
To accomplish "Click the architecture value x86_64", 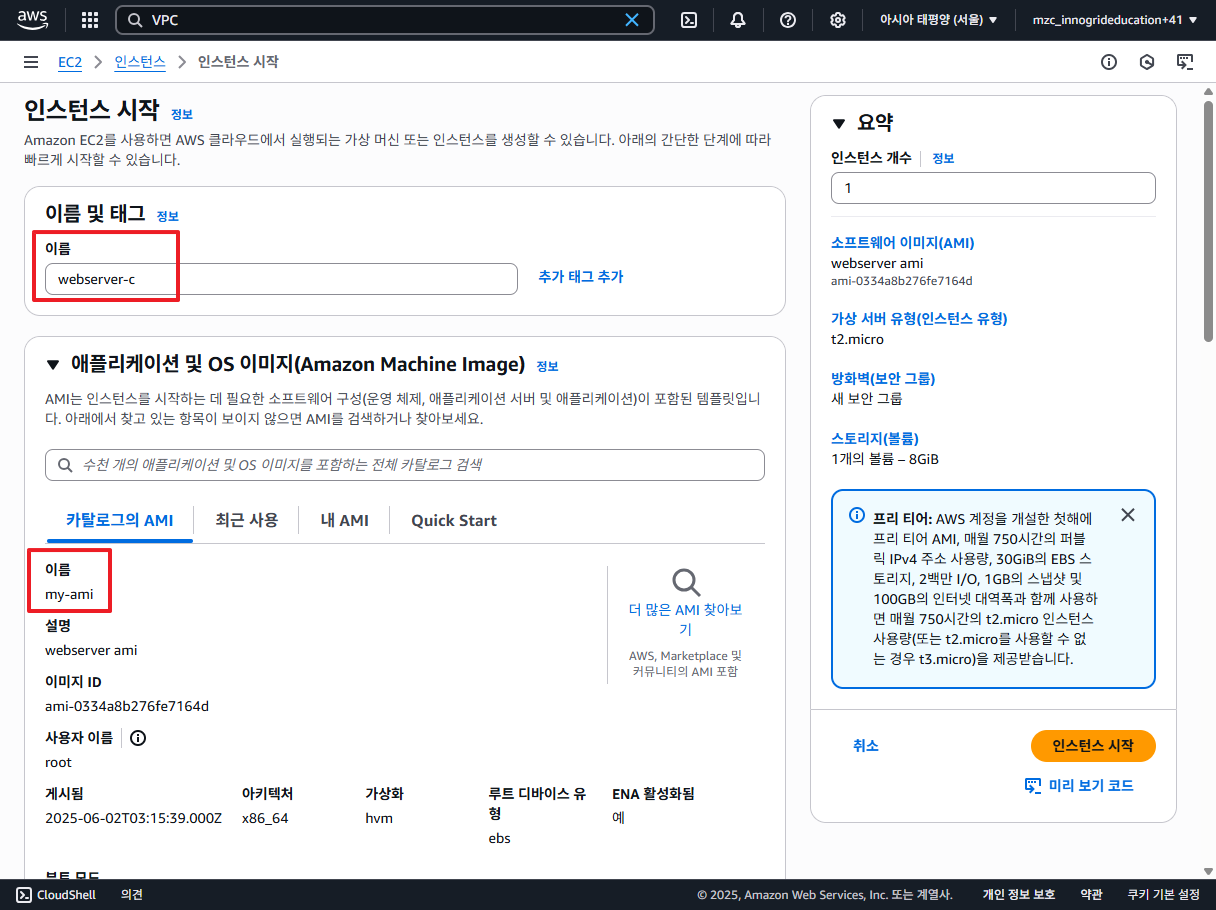I will 265,818.
